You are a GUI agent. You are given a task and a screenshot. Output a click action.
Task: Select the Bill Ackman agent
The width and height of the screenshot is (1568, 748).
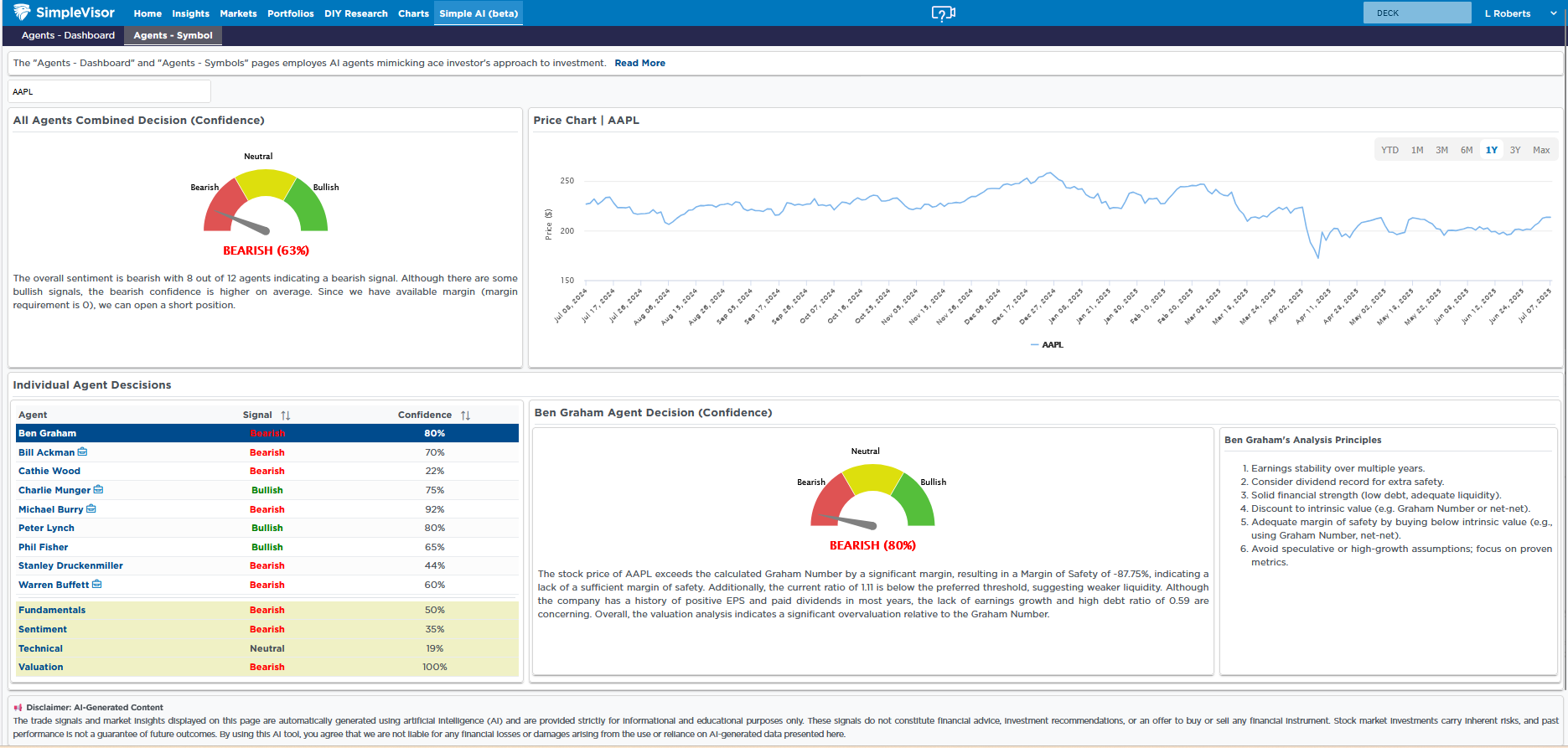(x=46, y=452)
